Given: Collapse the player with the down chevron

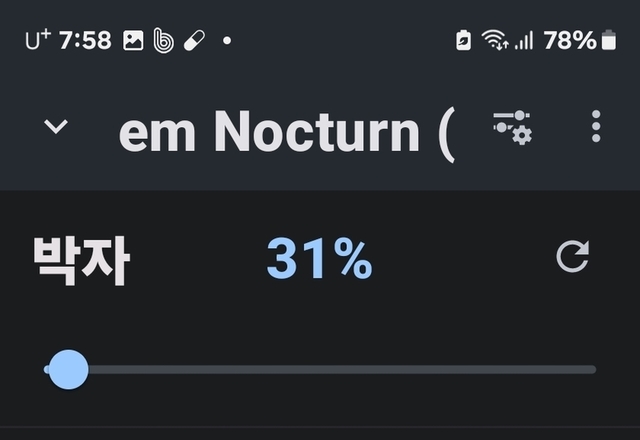Looking at the screenshot, I should 56,127.
